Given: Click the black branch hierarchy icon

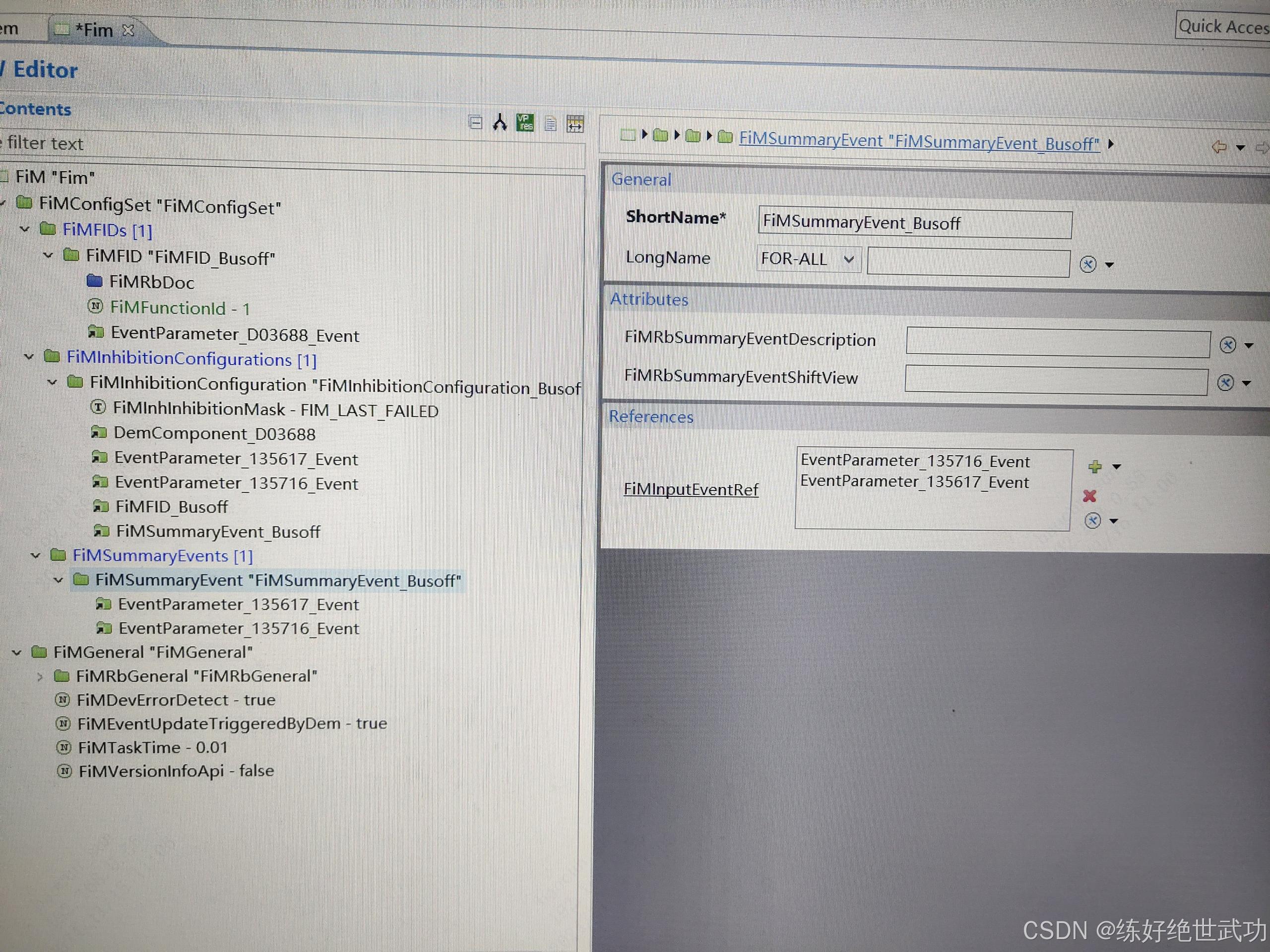Looking at the screenshot, I should tap(500, 123).
